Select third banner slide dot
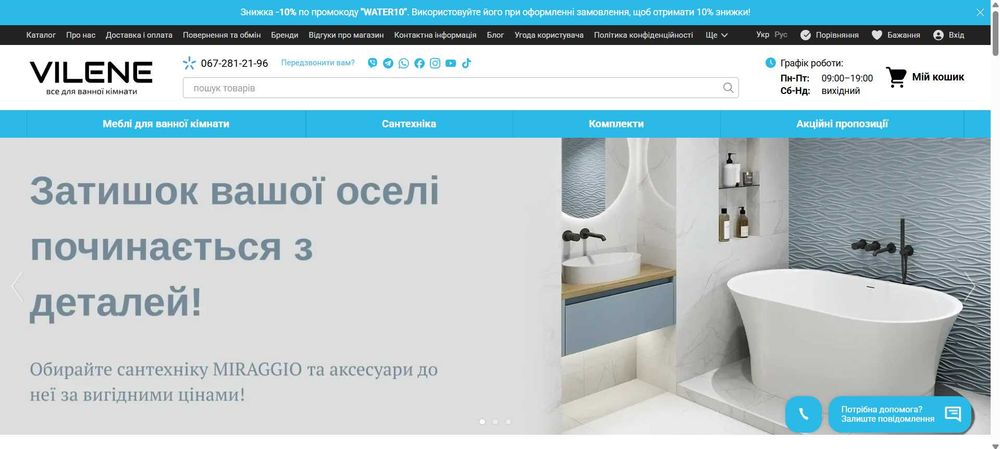This screenshot has width=1000, height=449. coord(508,422)
